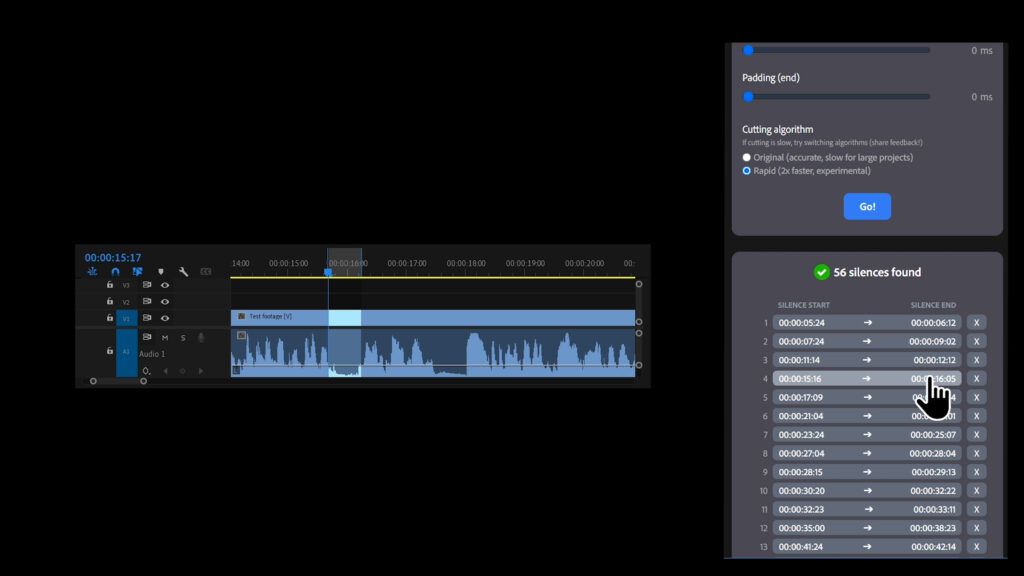This screenshot has height=576, width=1024.
Task: Select Original cutting algorithm option
Action: click(747, 158)
